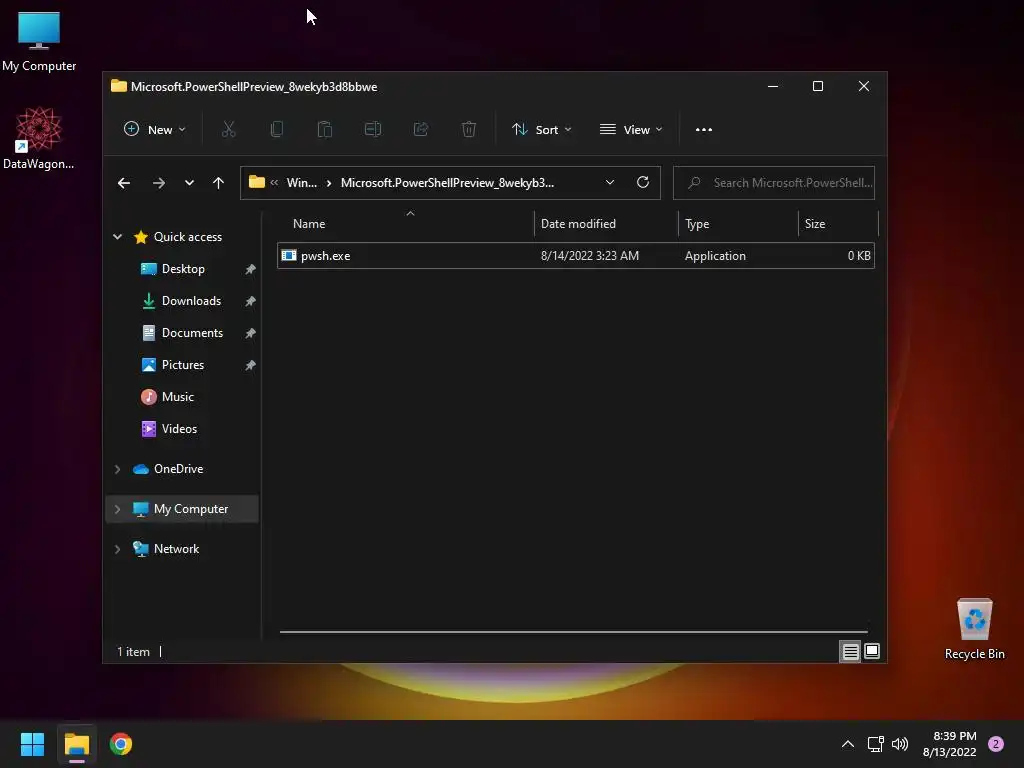The height and width of the screenshot is (768, 1024).
Task: Go forward with the right arrow
Action: pos(159,183)
